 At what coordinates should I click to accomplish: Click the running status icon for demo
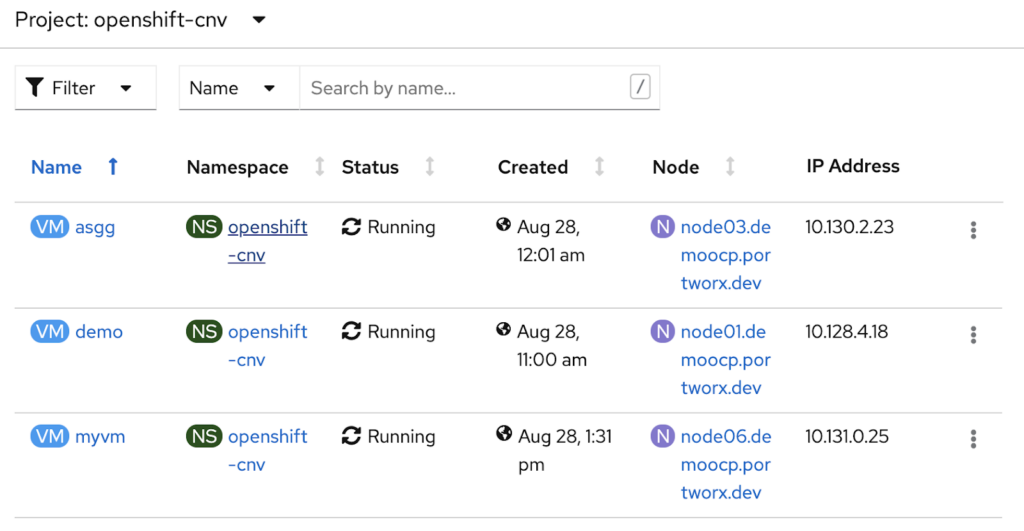coord(351,332)
